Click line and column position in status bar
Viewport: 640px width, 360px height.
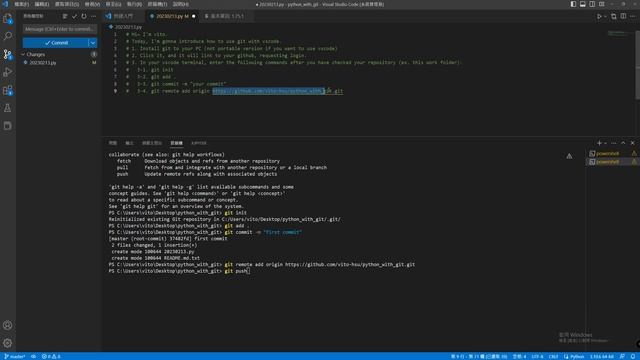tap(478, 356)
